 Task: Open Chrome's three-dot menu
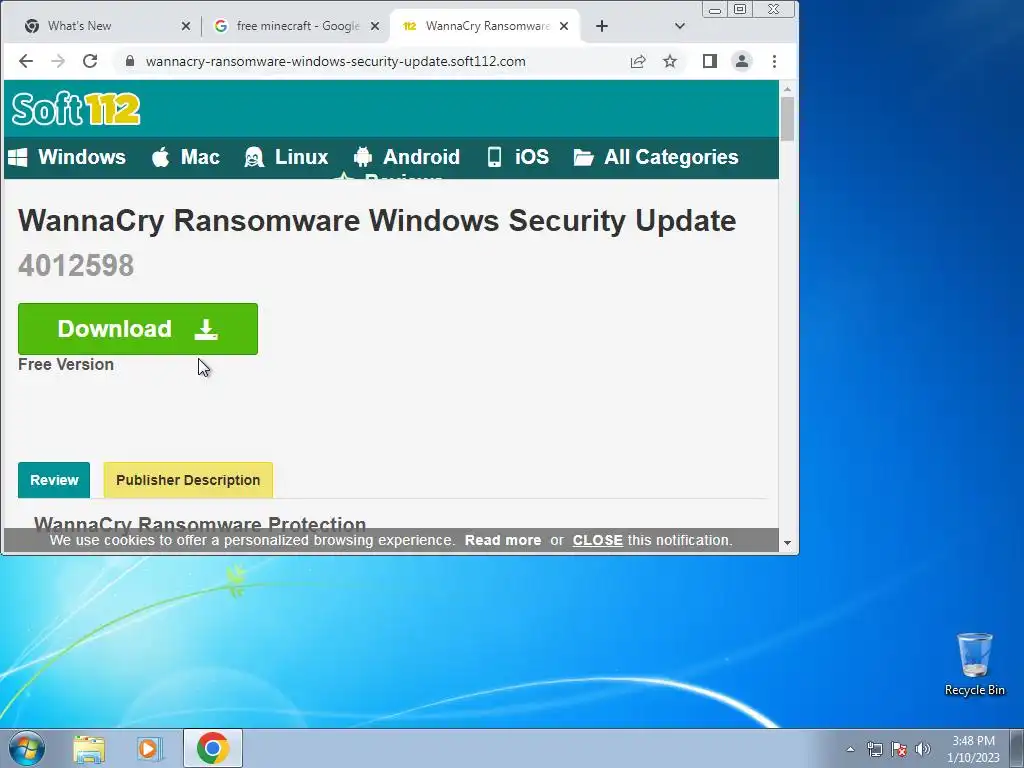[775, 61]
